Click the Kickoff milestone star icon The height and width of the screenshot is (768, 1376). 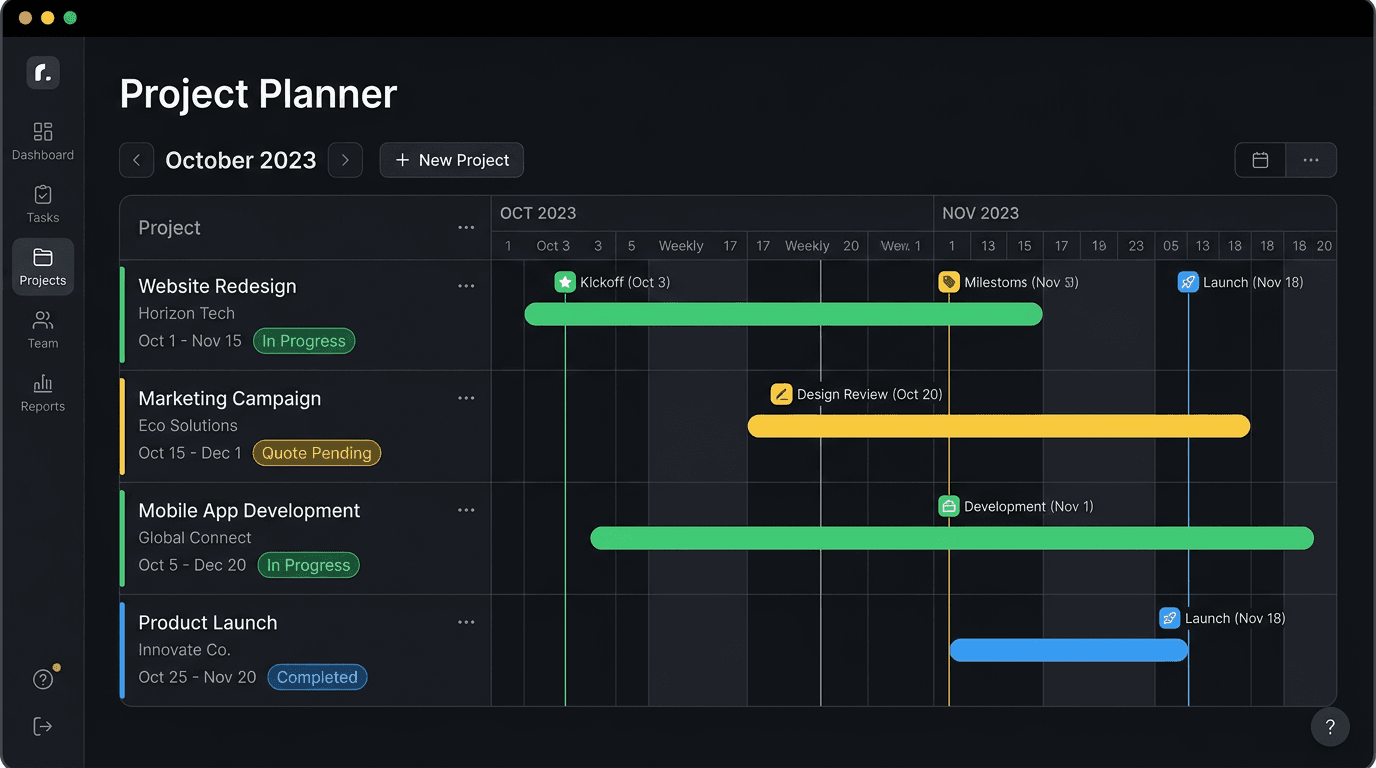tap(566, 282)
